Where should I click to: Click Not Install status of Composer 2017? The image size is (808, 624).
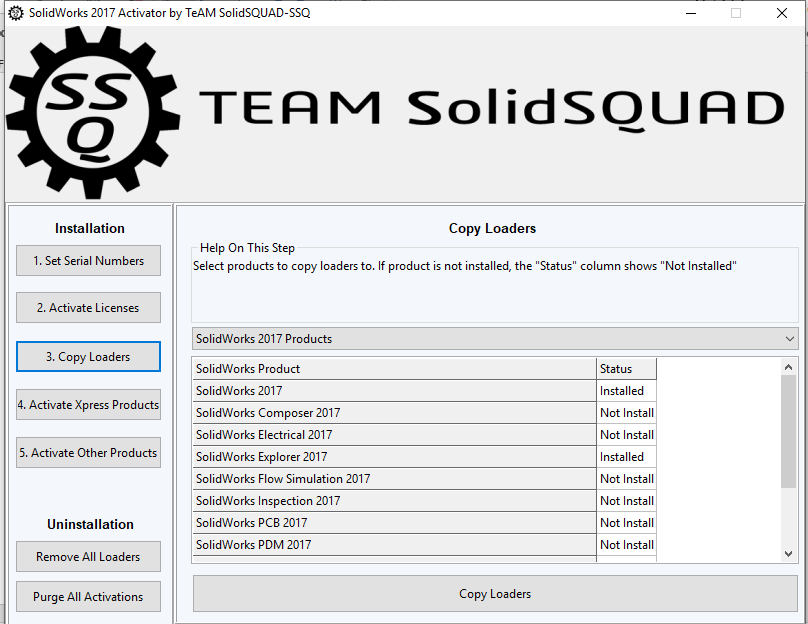point(627,413)
